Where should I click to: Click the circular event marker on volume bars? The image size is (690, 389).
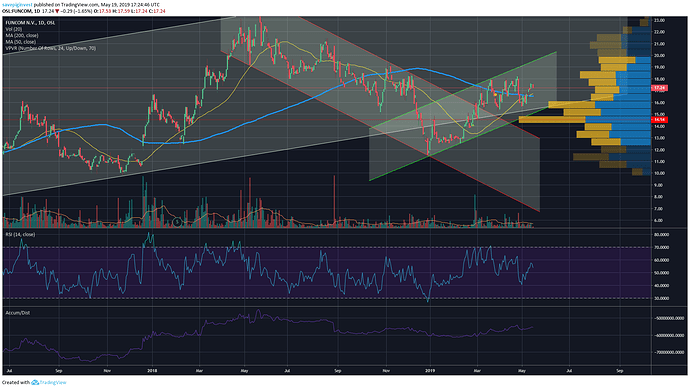click(x=177, y=222)
